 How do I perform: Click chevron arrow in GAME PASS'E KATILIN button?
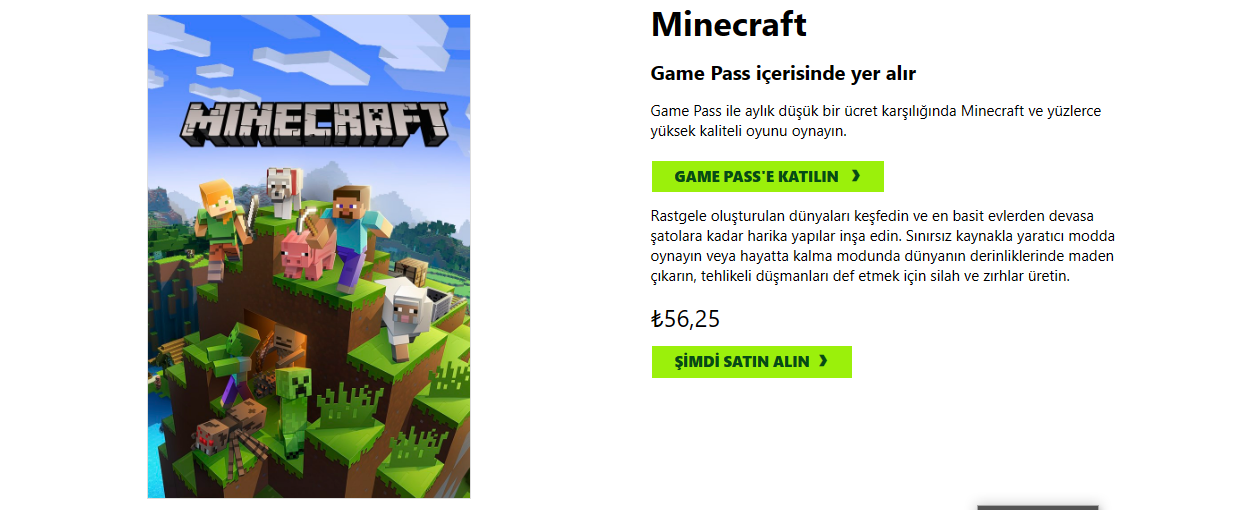point(856,176)
